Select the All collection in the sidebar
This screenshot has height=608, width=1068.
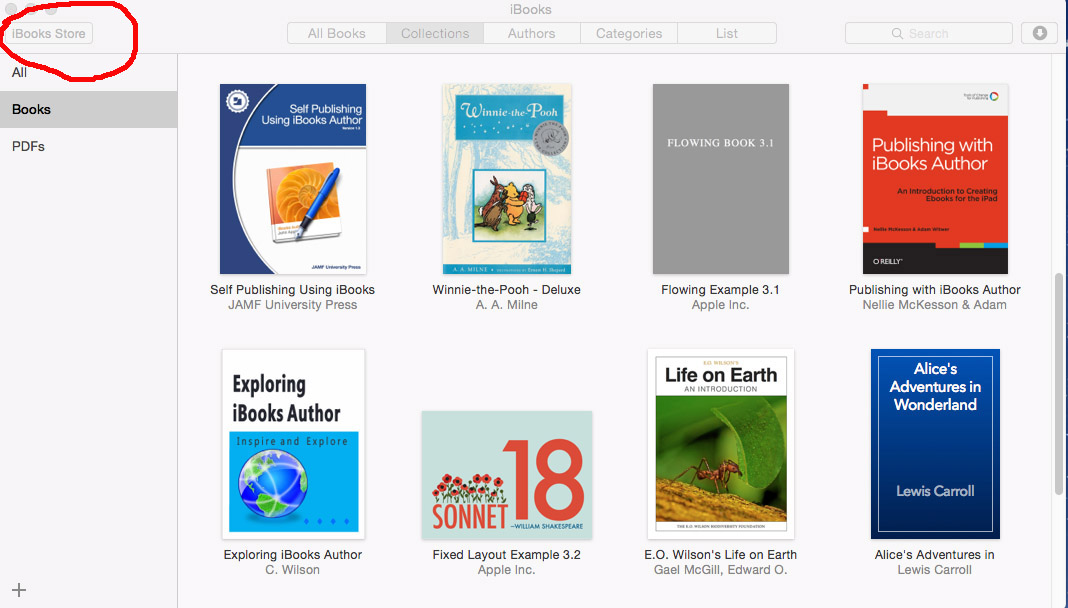coord(89,72)
